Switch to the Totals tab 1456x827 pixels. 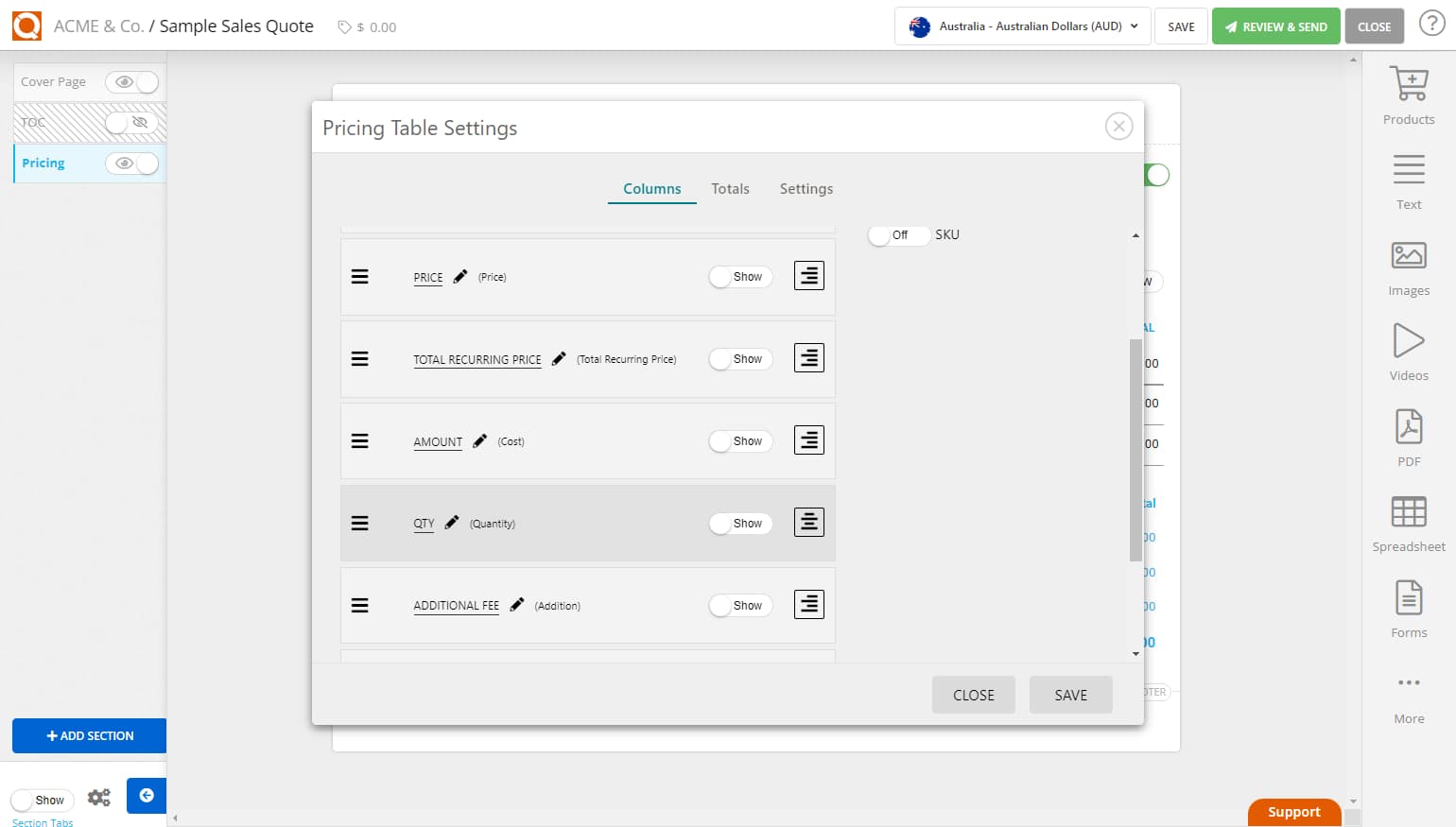[x=730, y=188]
